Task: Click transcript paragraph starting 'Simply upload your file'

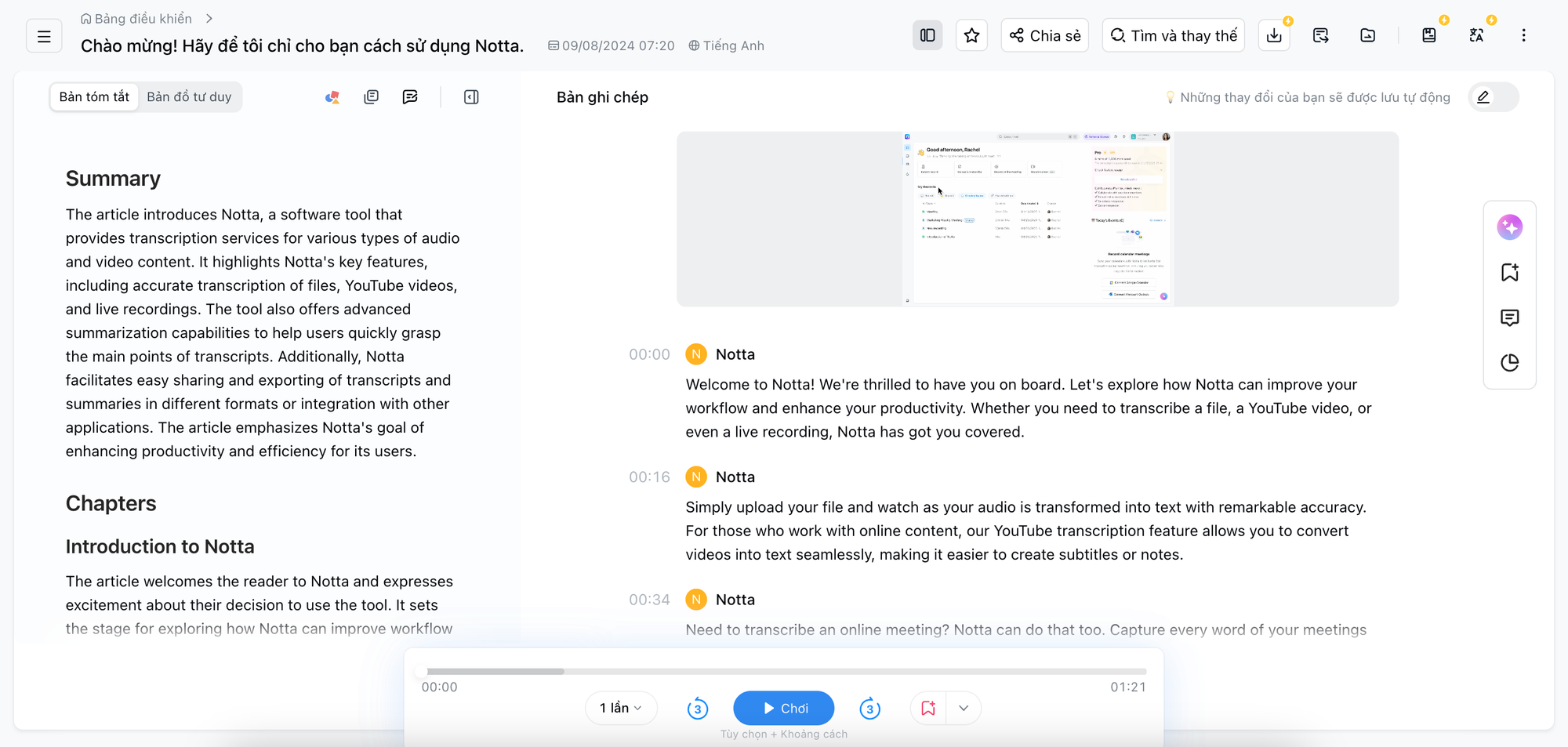Action: (x=1025, y=531)
